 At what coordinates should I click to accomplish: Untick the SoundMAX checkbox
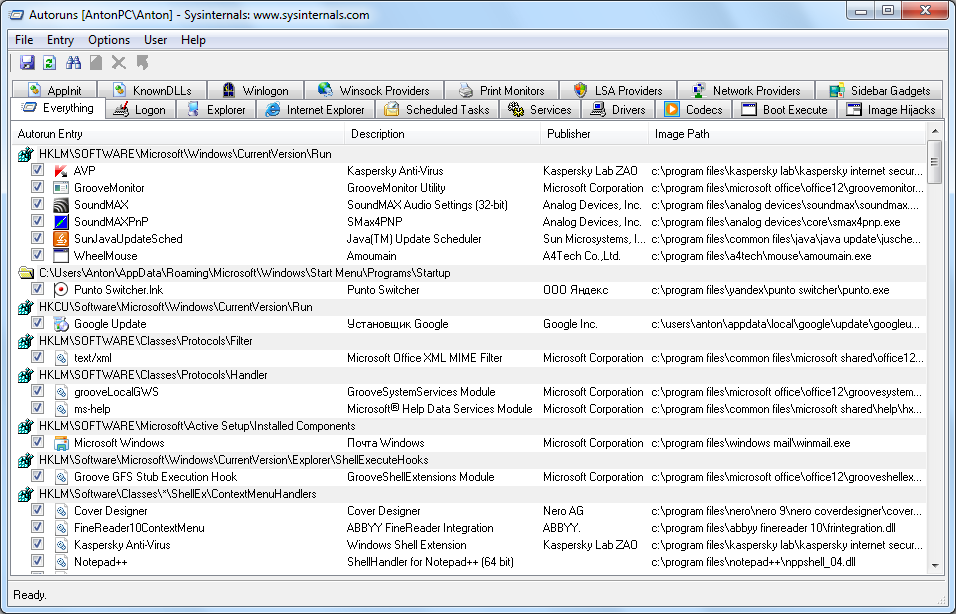[37, 204]
